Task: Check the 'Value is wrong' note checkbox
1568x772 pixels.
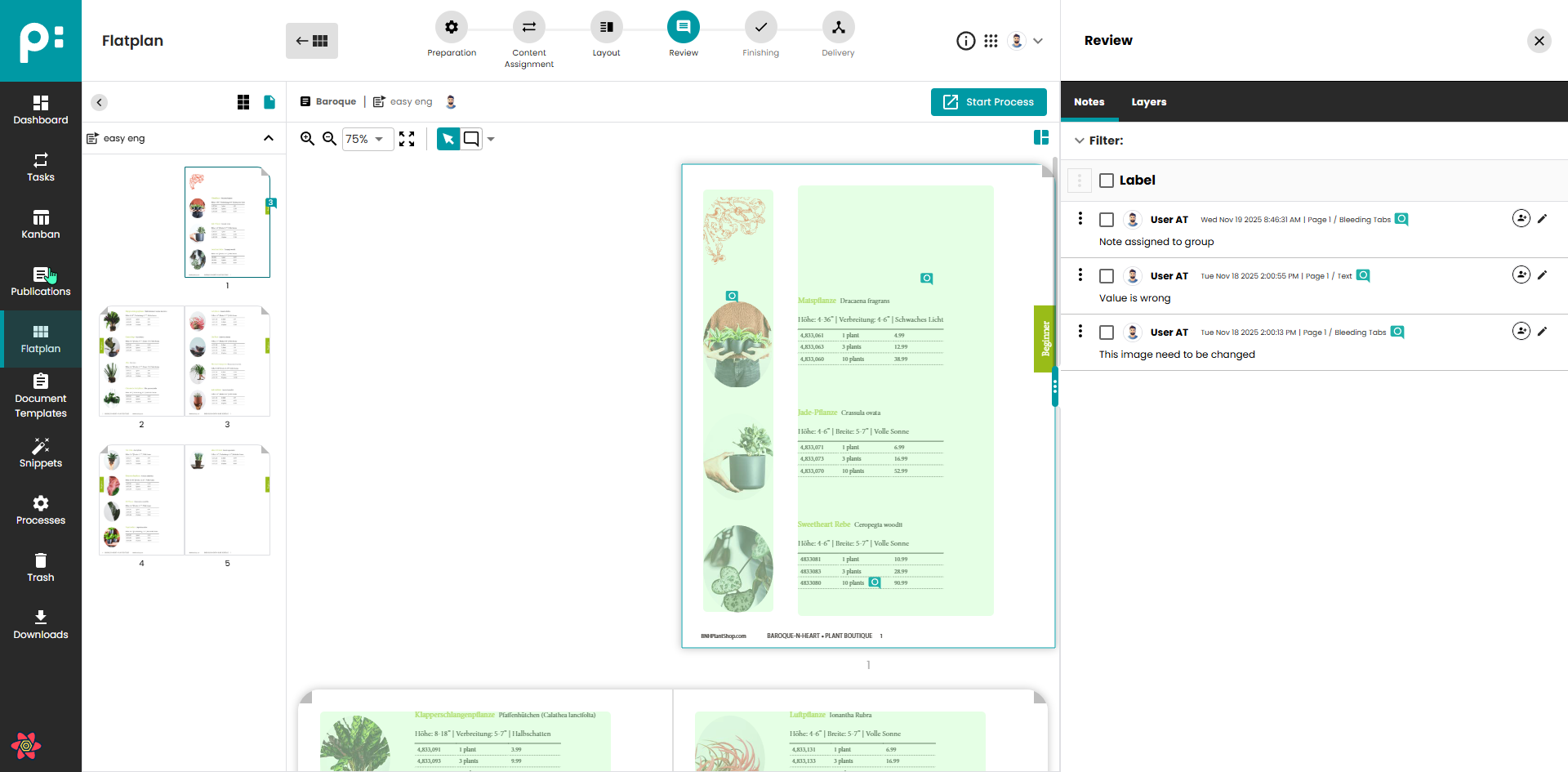Action: click(1107, 276)
